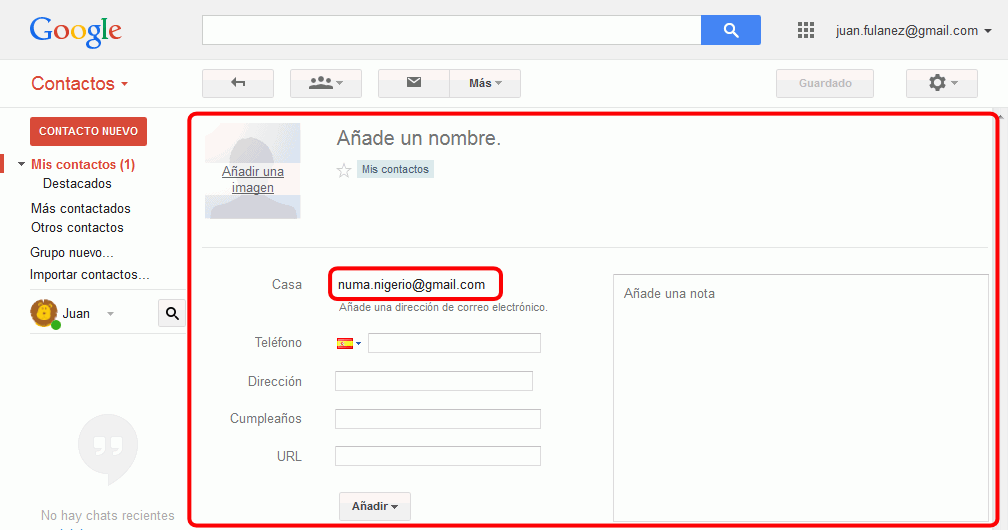The image size is (1008, 530).
Task: Click Importar contactos... link
Action: [89, 275]
